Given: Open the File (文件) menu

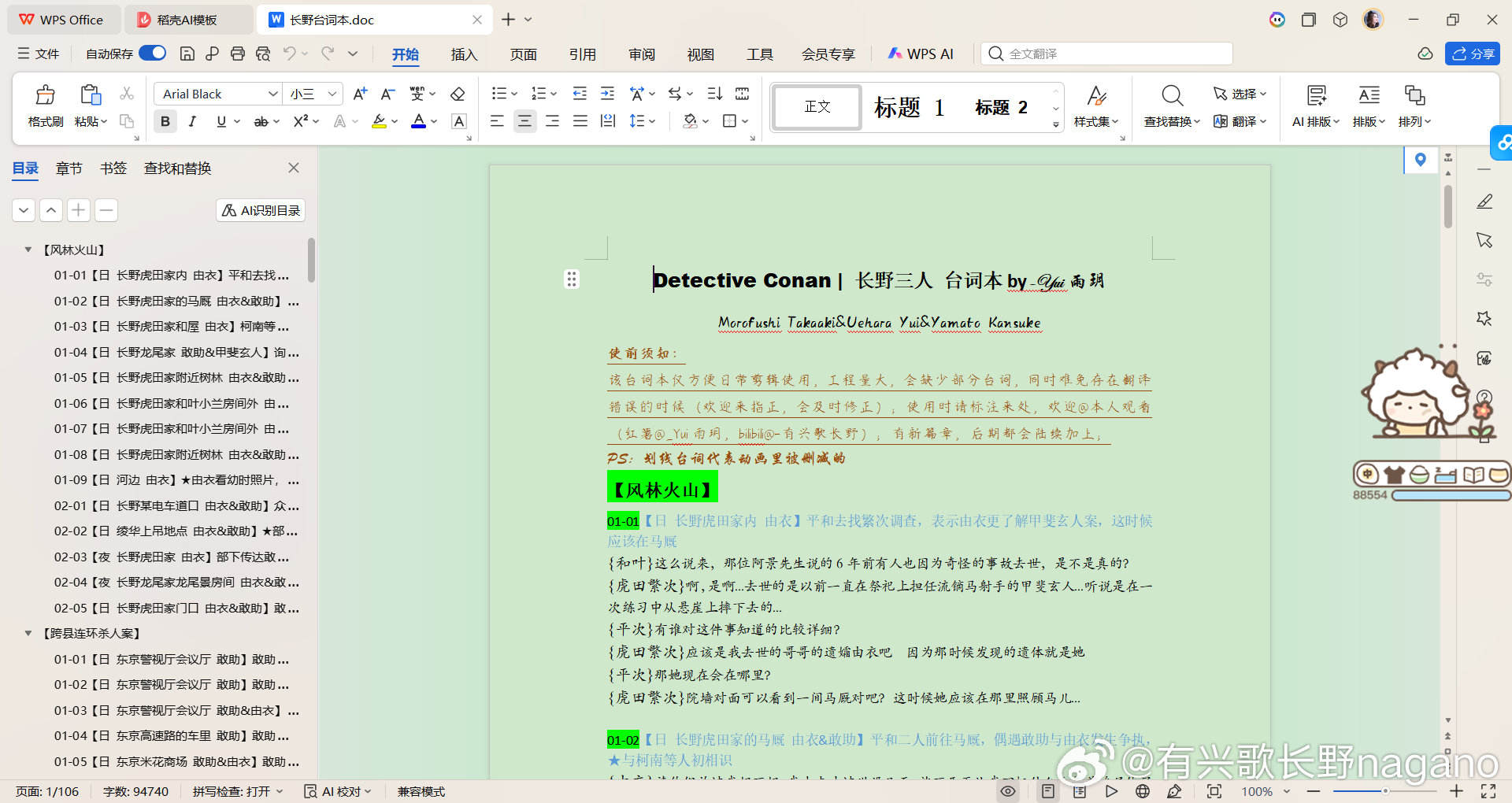Looking at the screenshot, I should pyautogui.click(x=39, y=54).
